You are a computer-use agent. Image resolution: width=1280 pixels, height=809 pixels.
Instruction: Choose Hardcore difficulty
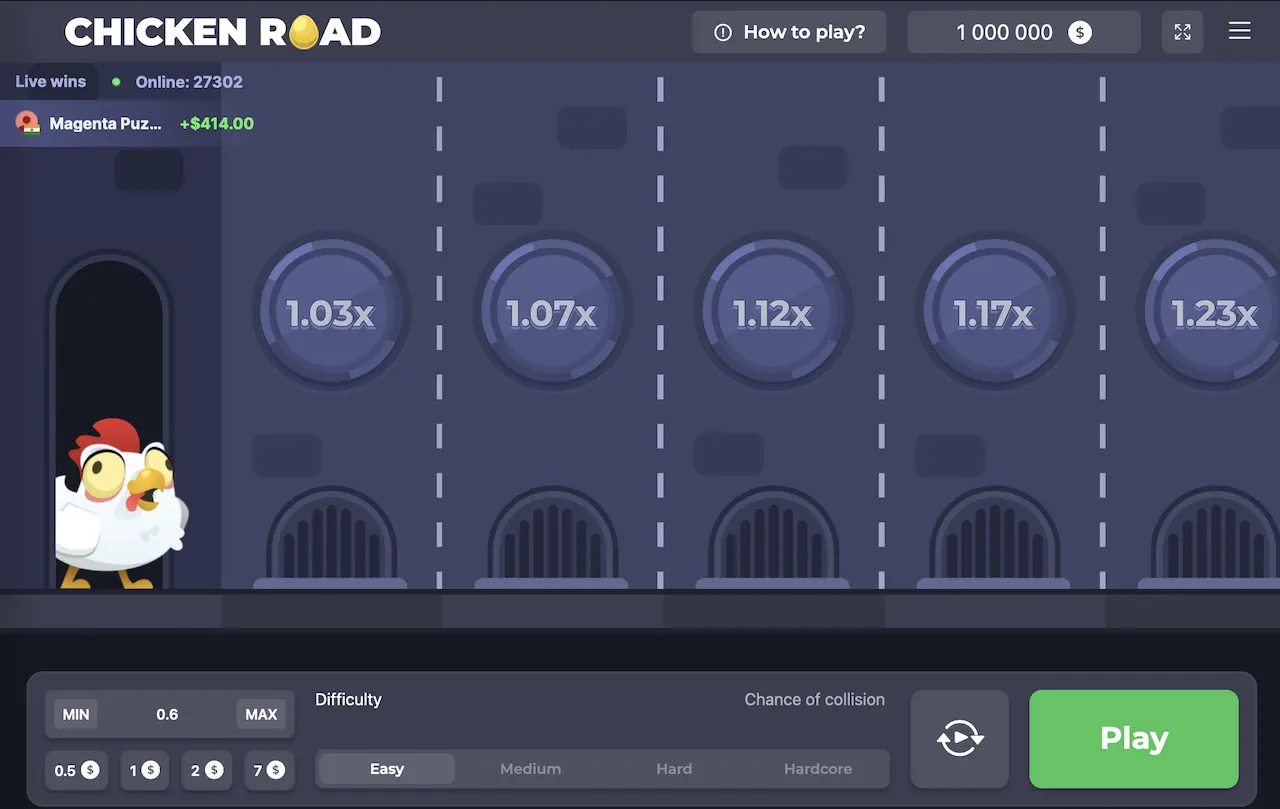pos(817,769)
